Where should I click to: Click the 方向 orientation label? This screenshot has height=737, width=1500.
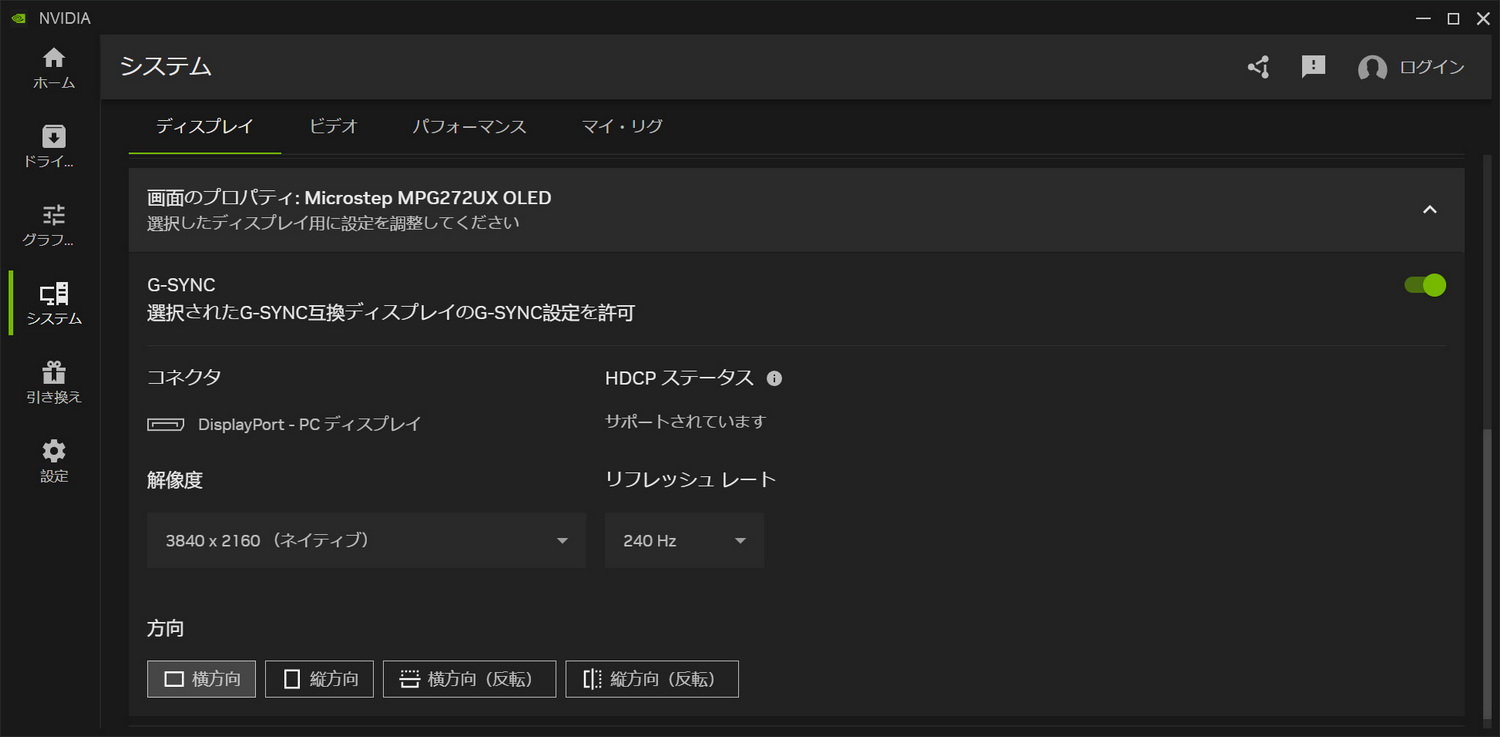[x=165, y=629]
